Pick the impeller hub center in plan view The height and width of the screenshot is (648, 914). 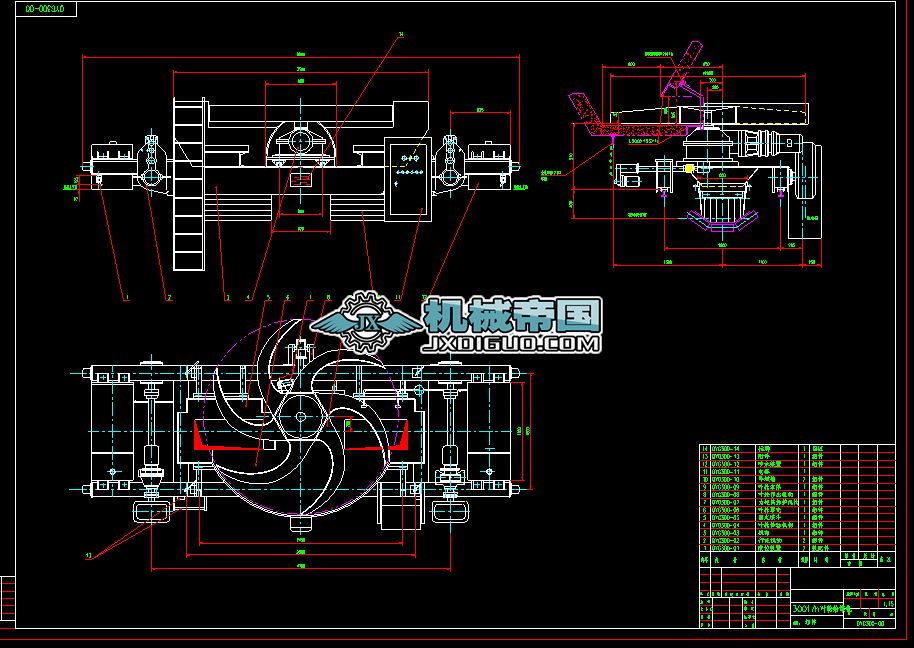(301, 416)
